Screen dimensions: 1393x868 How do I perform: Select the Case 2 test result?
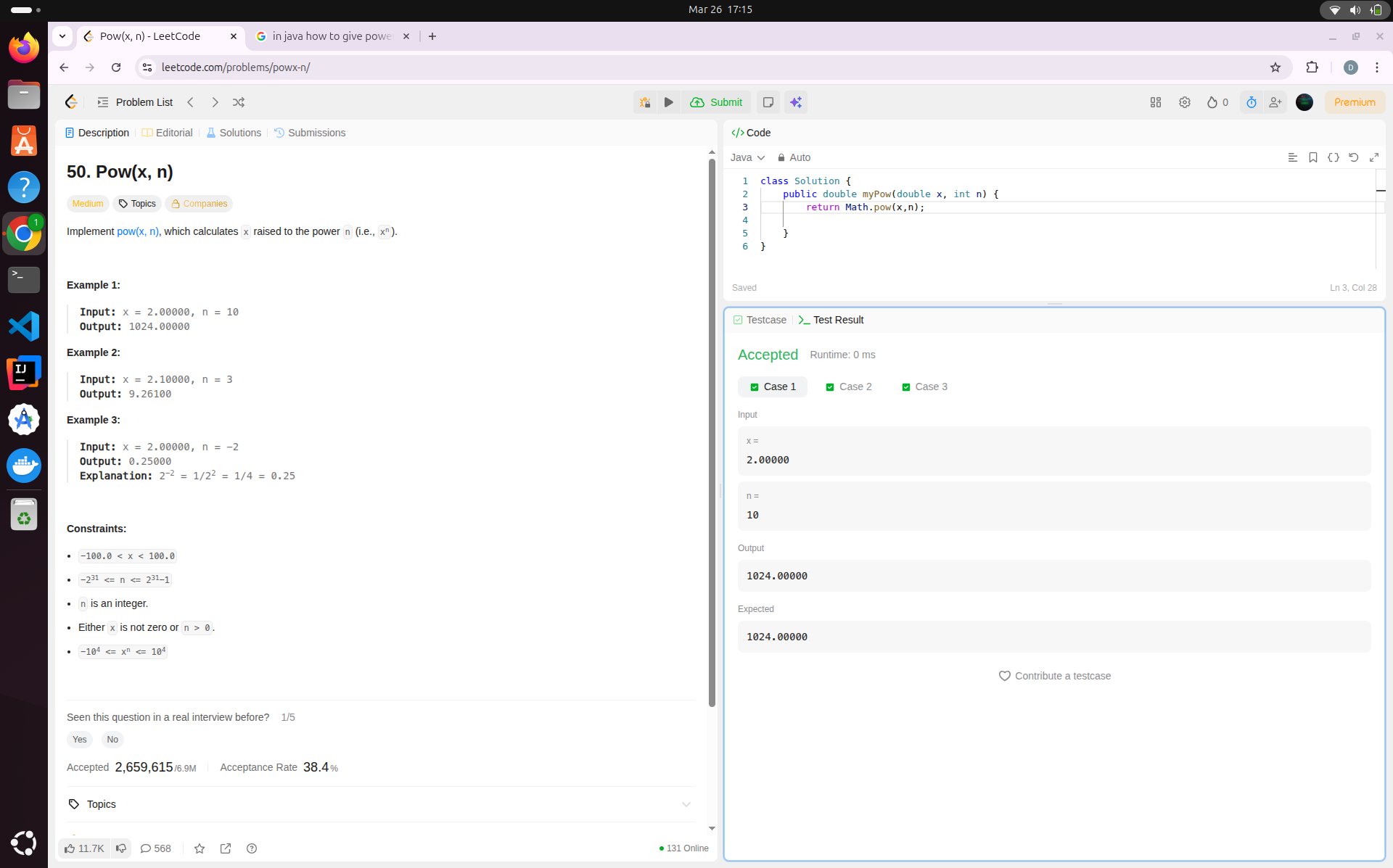coord(849,387)
